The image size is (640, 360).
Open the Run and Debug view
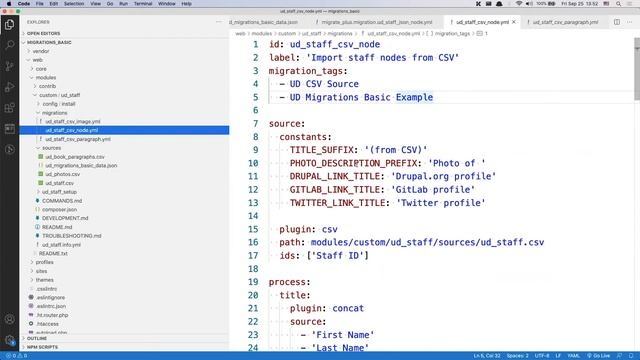click(x=9, y=87)
